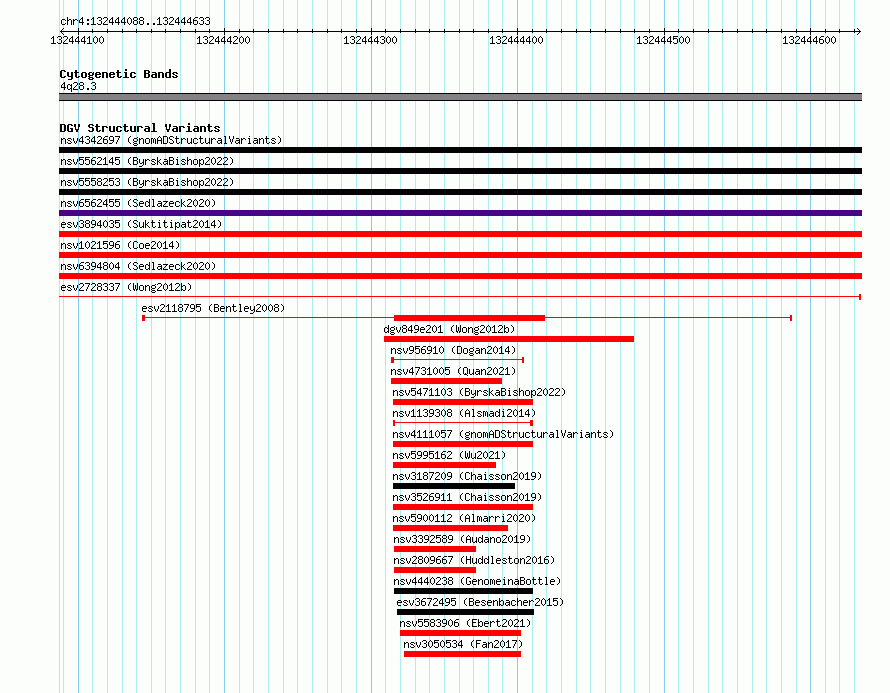Open nsv956910 Dogan2014 variant
Image resolution: width=890 pixels, height=693 pixels.
(x=453, y=350)
